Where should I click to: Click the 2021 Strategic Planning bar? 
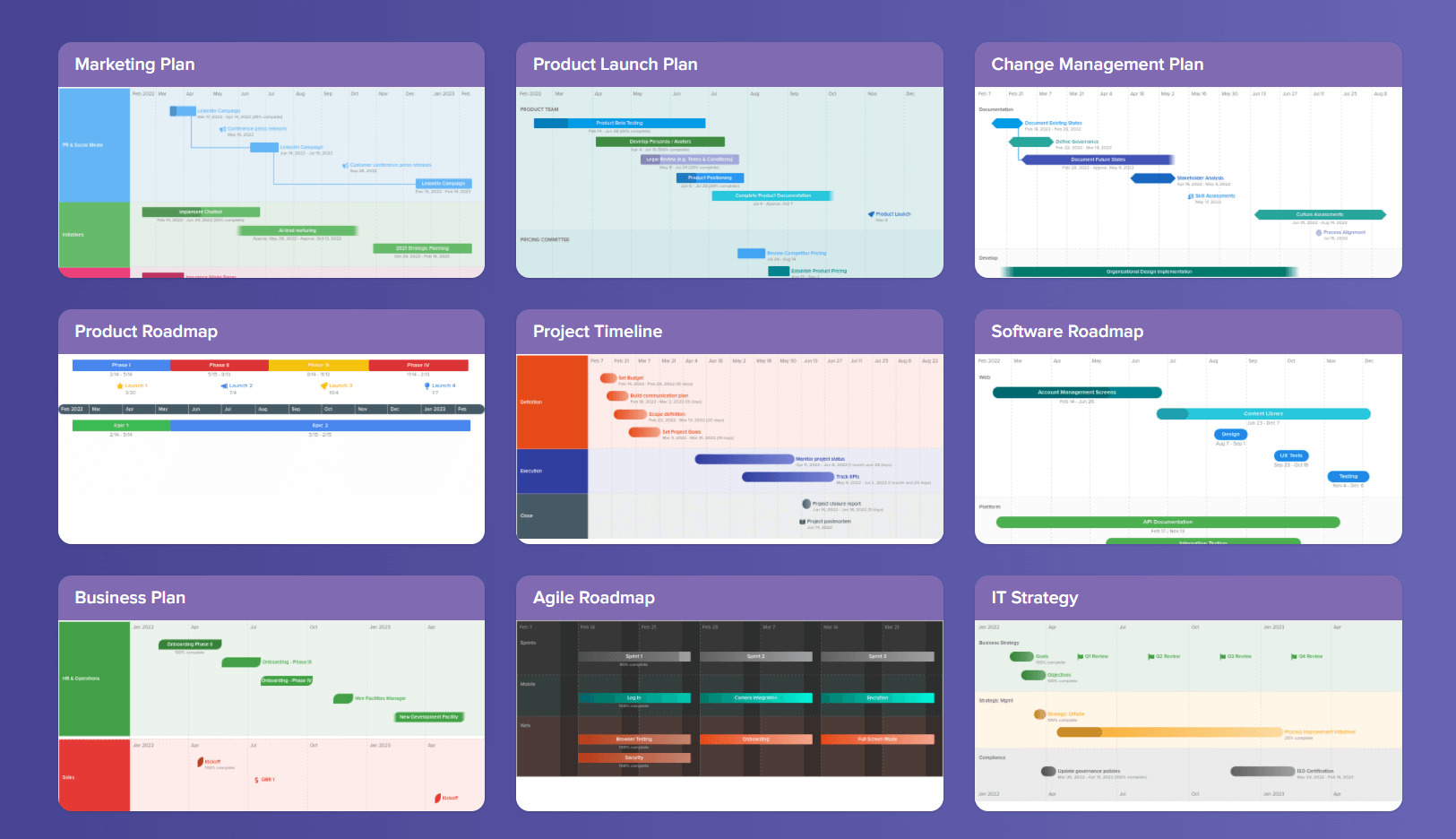pyautogui.click(x=422, y=248)
